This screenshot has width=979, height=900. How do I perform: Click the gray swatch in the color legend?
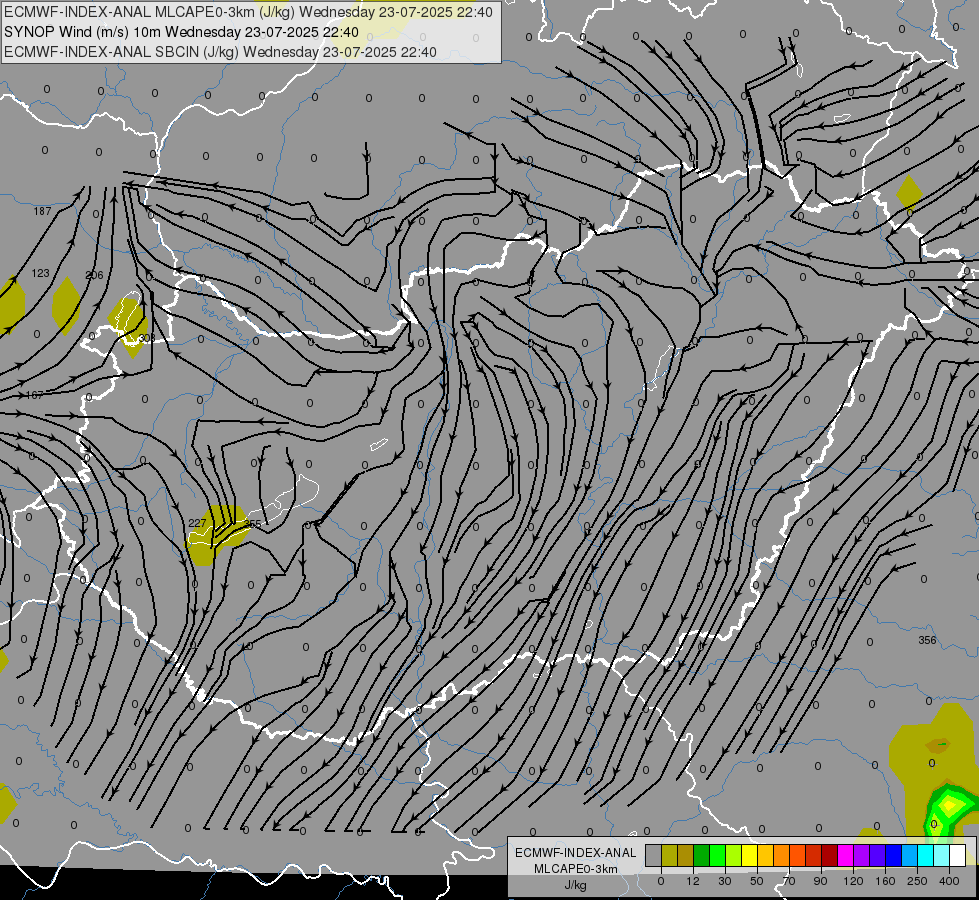click(x=654, y=855)
